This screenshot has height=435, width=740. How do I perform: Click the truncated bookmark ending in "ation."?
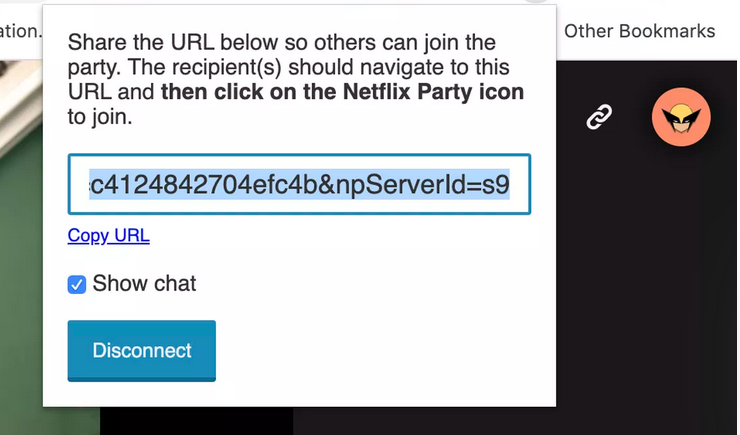pyautogui.click(x=20, y=31)
